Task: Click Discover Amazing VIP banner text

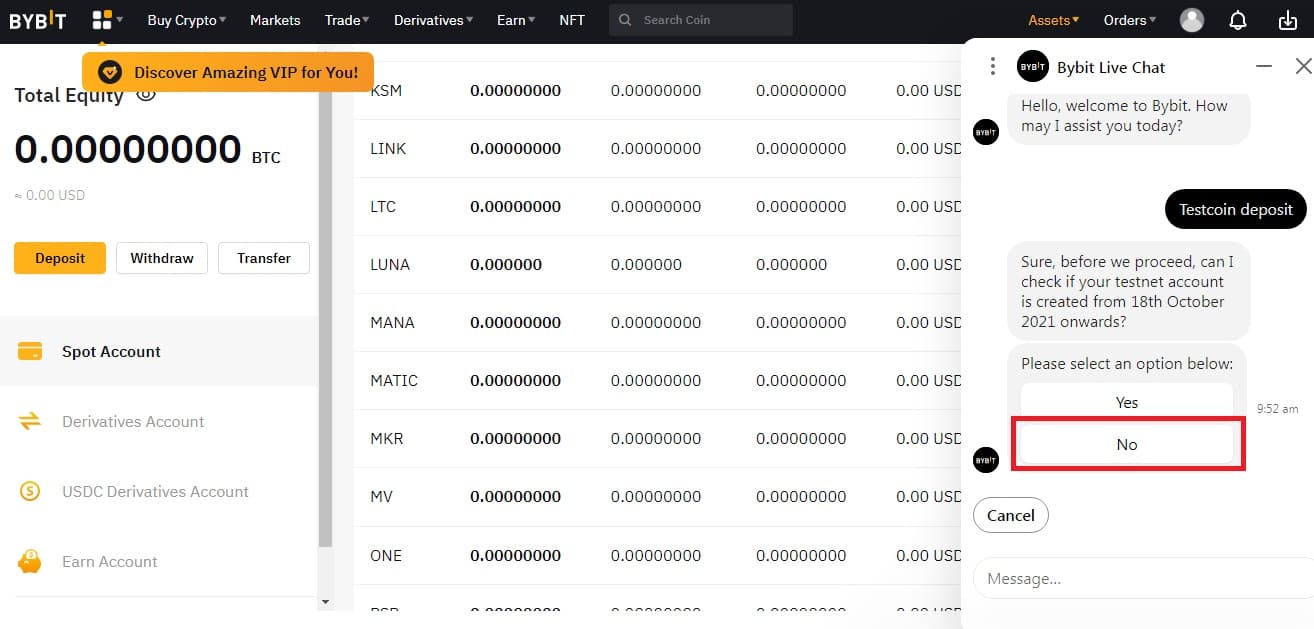Action: pyautogui.click(x=246, y=72)
